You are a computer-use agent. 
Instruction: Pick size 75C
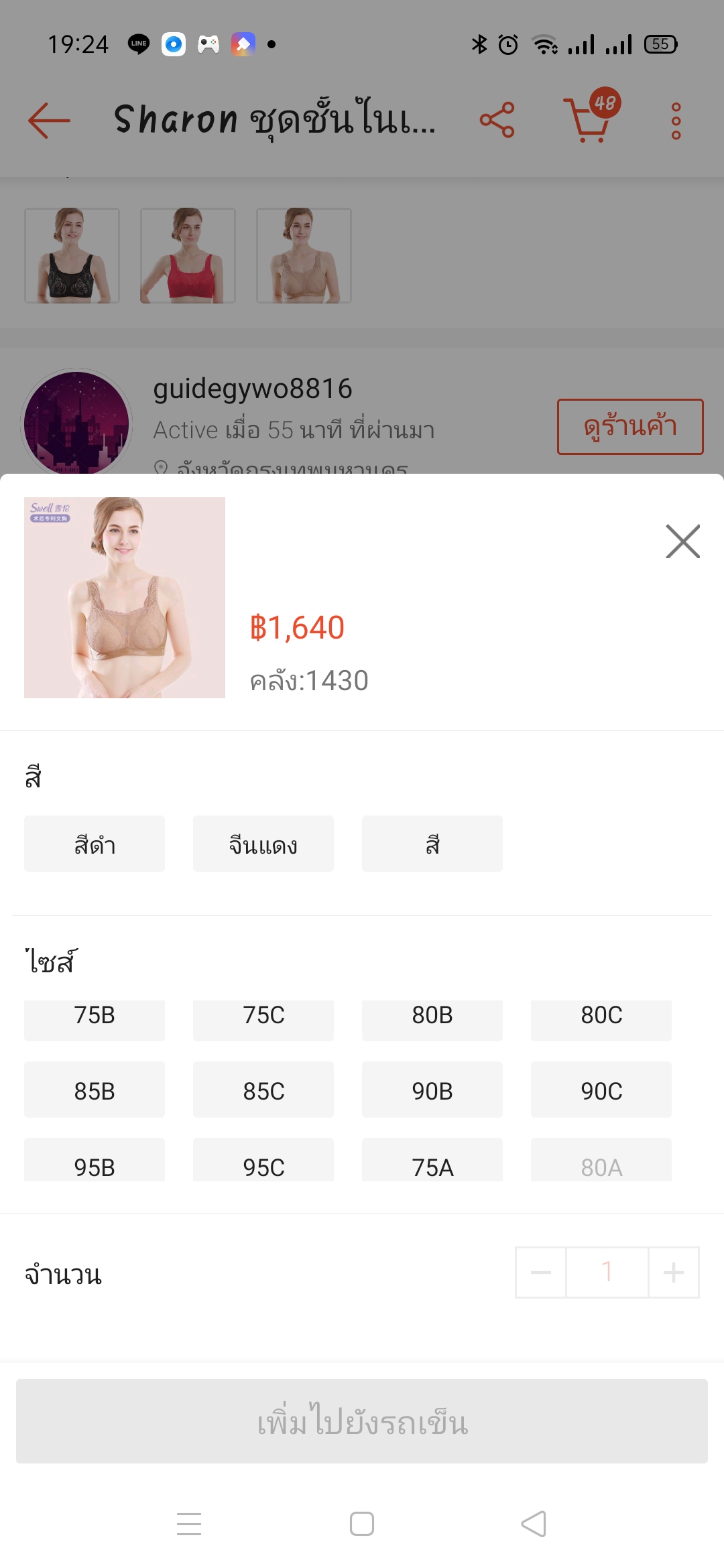(263, 1017)
